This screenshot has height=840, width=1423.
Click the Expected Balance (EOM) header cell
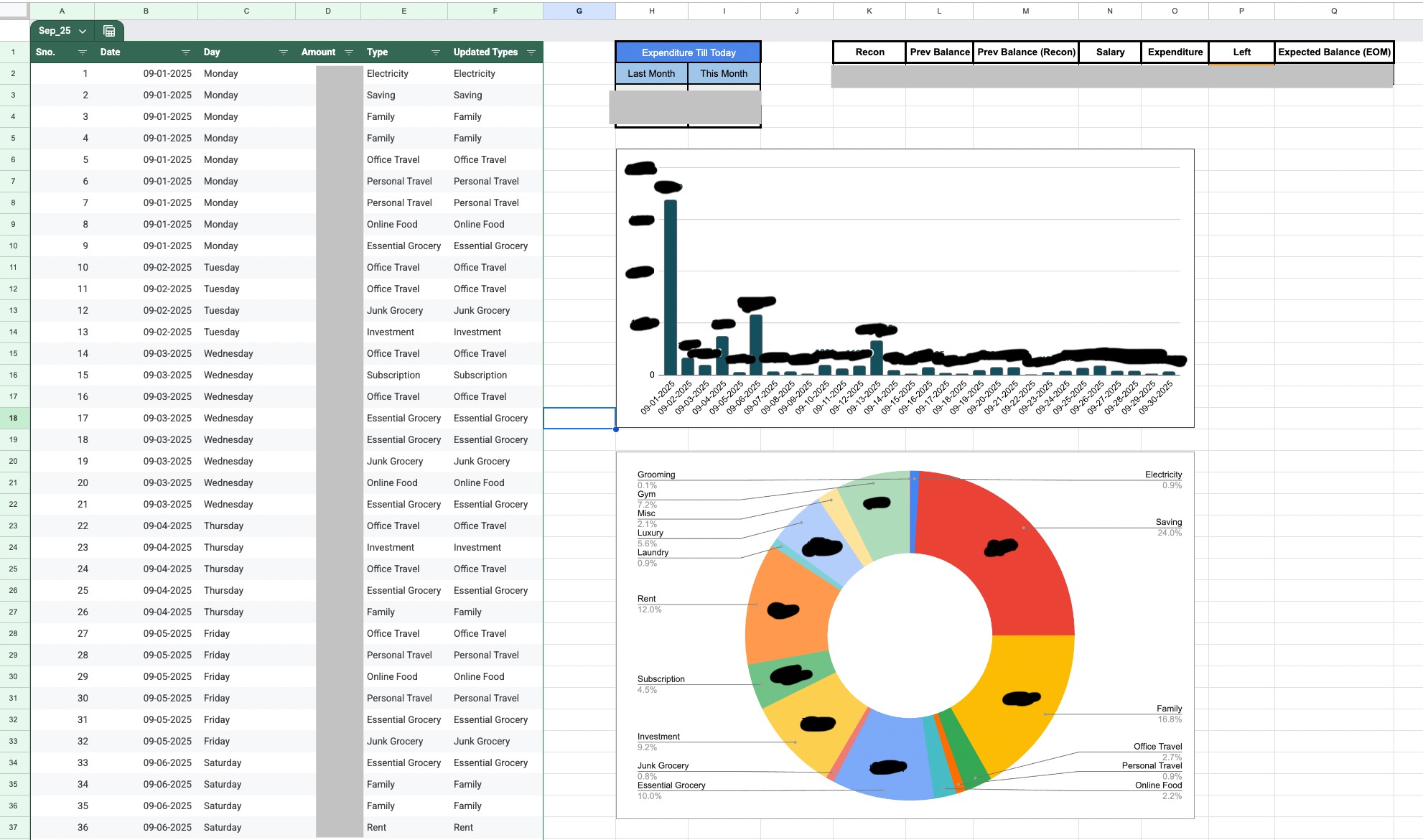click(x=1333, y=52)
